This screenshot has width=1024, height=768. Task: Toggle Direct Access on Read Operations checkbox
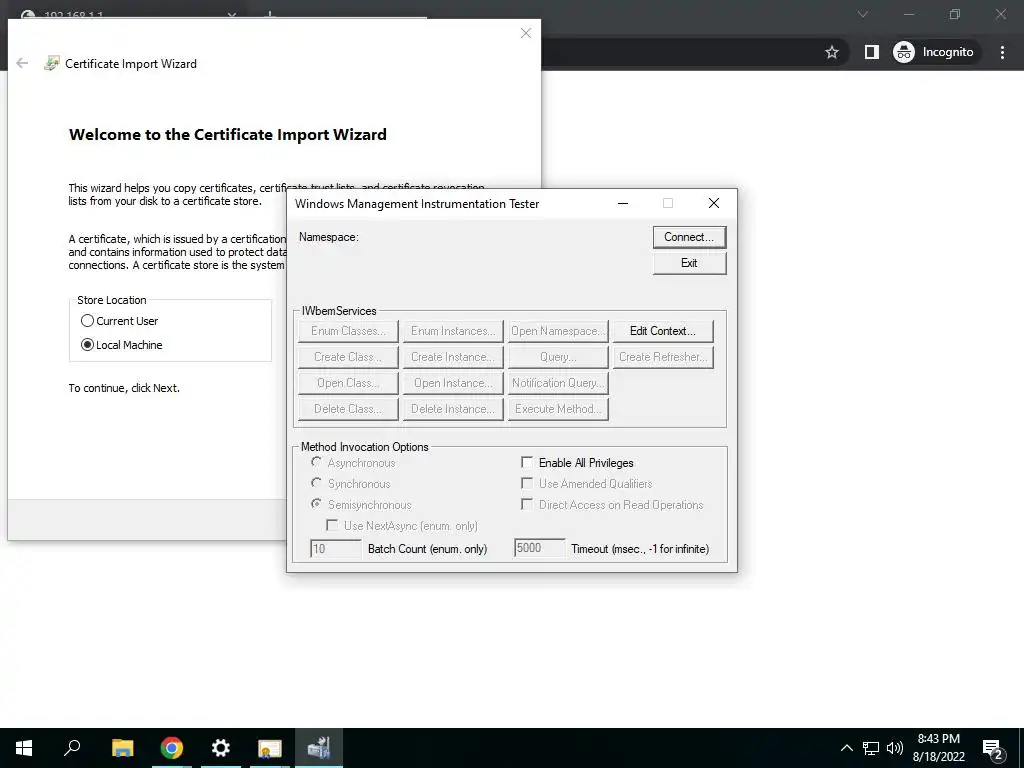tap(527, 504)
